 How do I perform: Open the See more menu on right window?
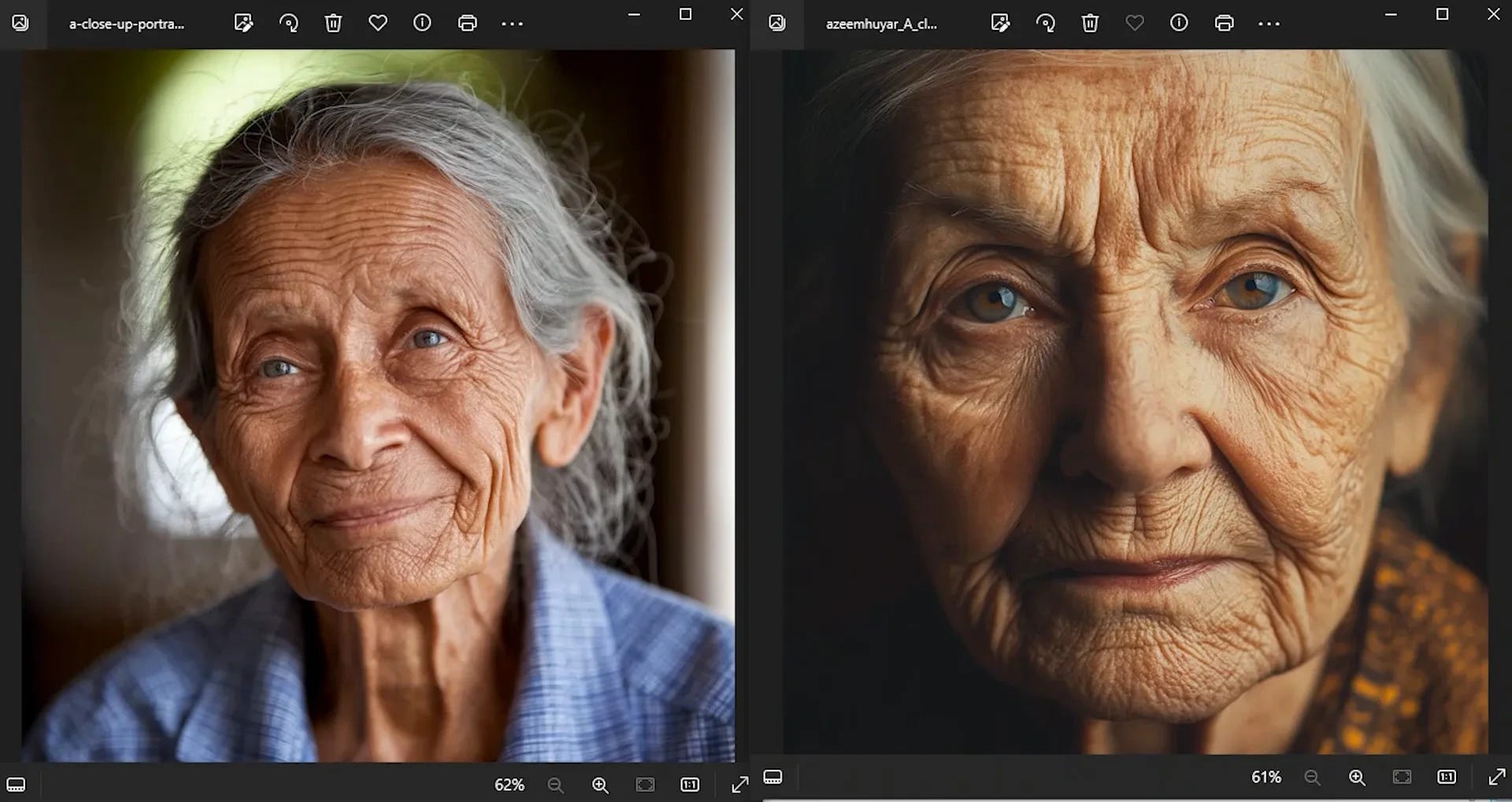tap(1269, 23)
